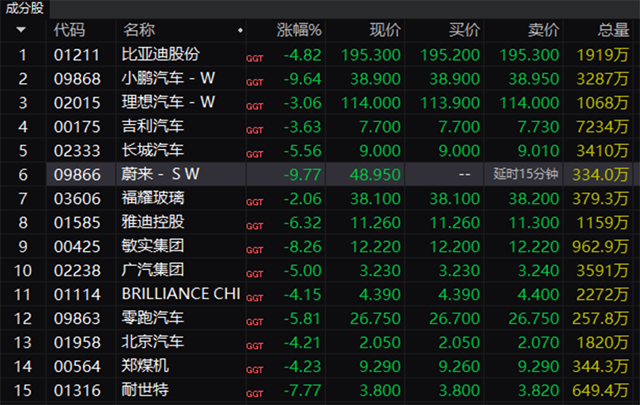Click the small dot next to 名称 header

240,30
